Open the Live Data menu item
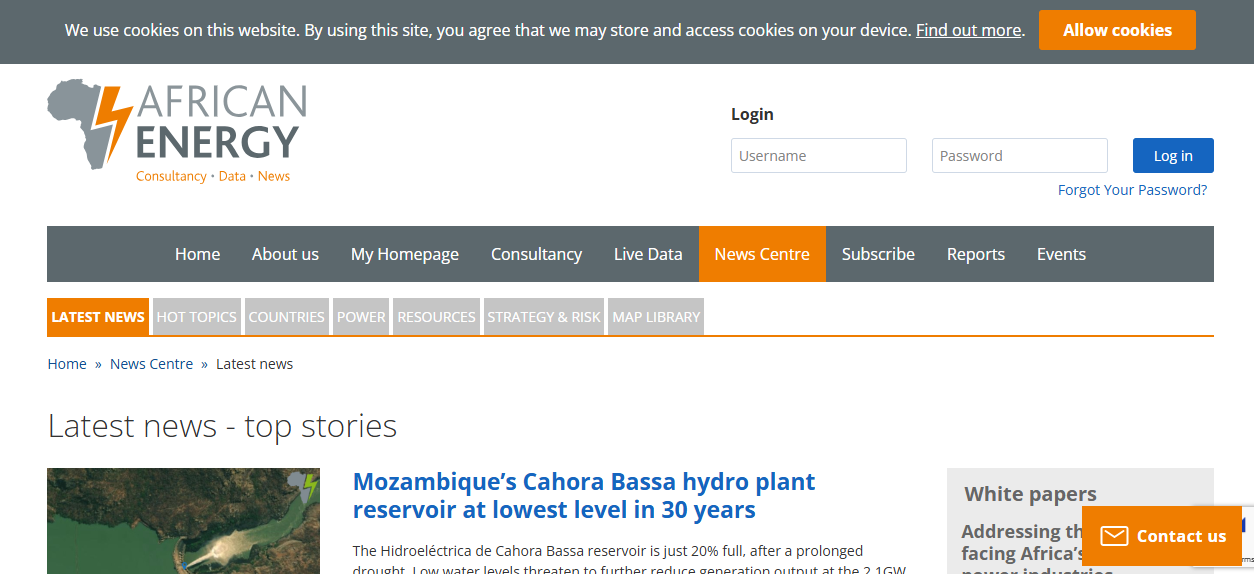This screenshot has width=1254, height=574. (648, 254)
